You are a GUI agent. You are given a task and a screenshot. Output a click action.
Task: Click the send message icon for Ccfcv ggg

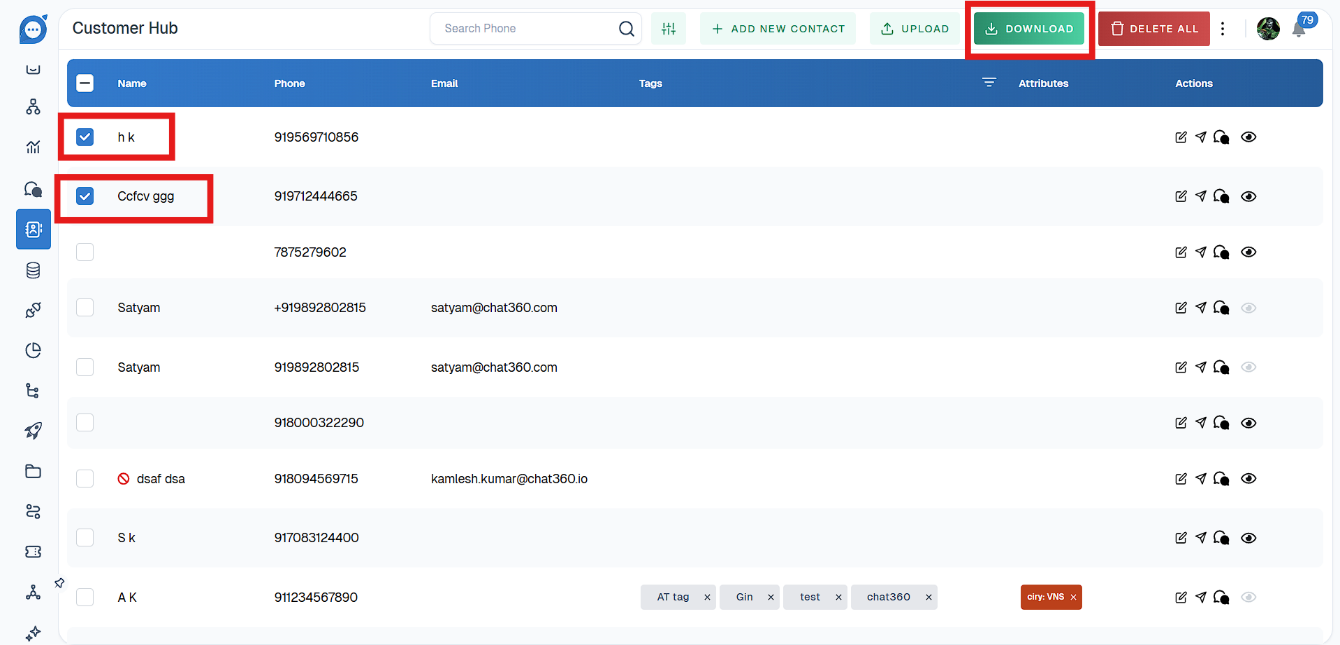(1200, 197)
